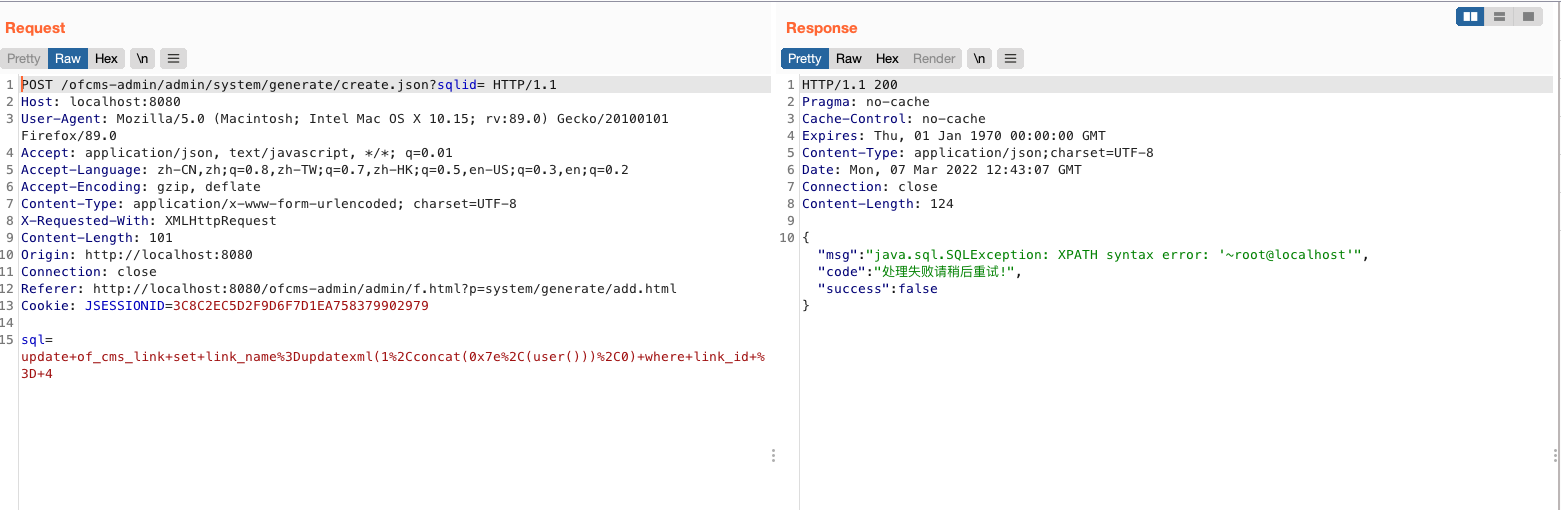
Task: Click the response Content-Type header
Action: pos(978,153)
